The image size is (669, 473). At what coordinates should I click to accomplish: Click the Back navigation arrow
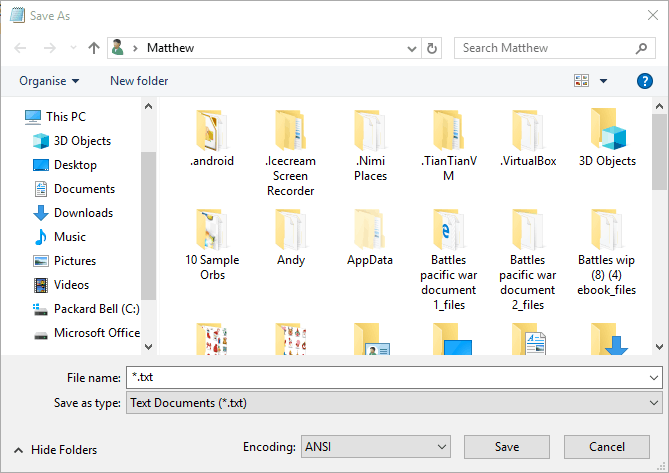coord(20,48)
